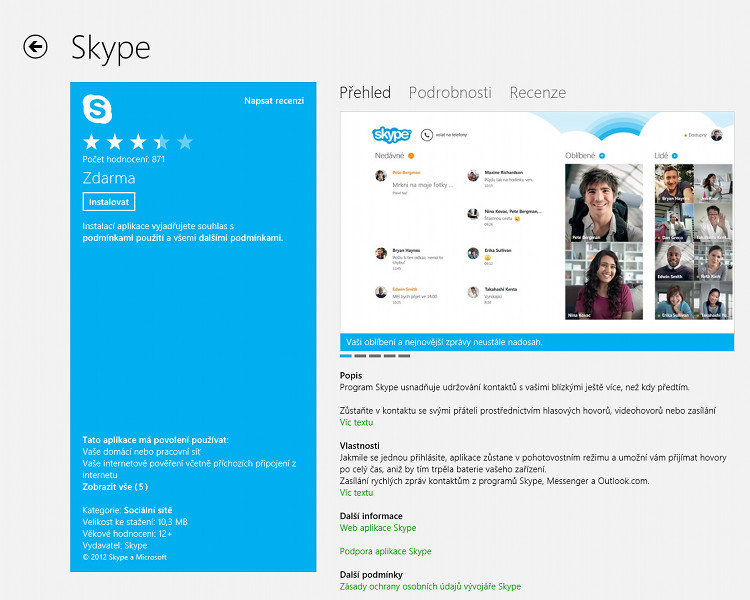Switch to the Podrobnosti tab
Viewport: 750px width, 600px height.
[450, 92]
